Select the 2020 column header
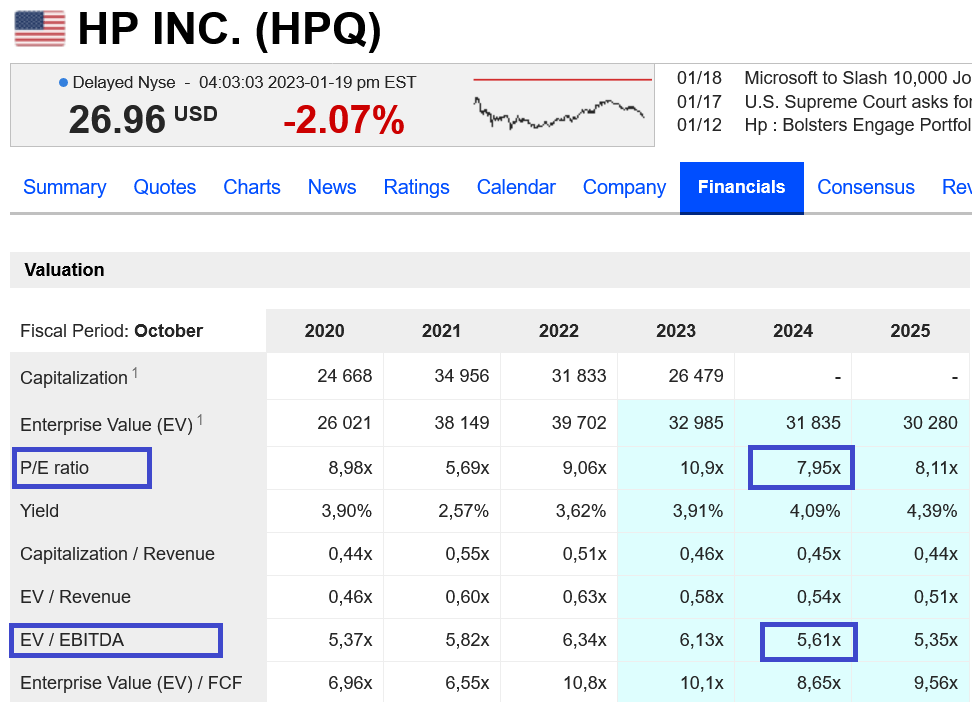Viewport: 972px width, 702px height. [x=324, y=331]
